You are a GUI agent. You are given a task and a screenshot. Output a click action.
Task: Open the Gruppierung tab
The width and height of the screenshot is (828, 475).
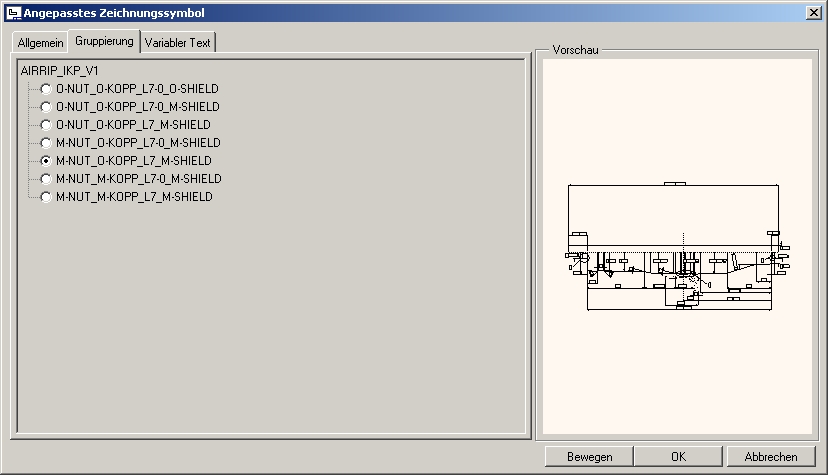click(104, 41)
